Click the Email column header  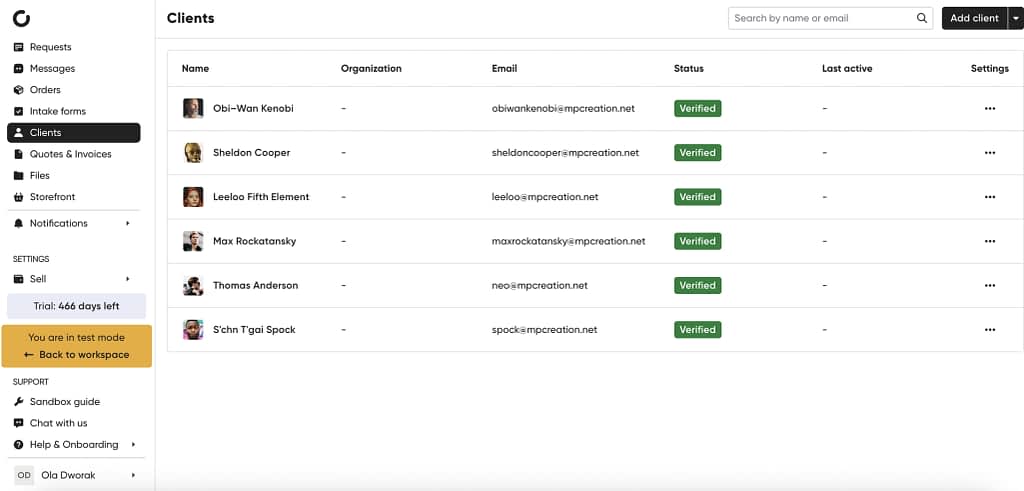point(504,69)
